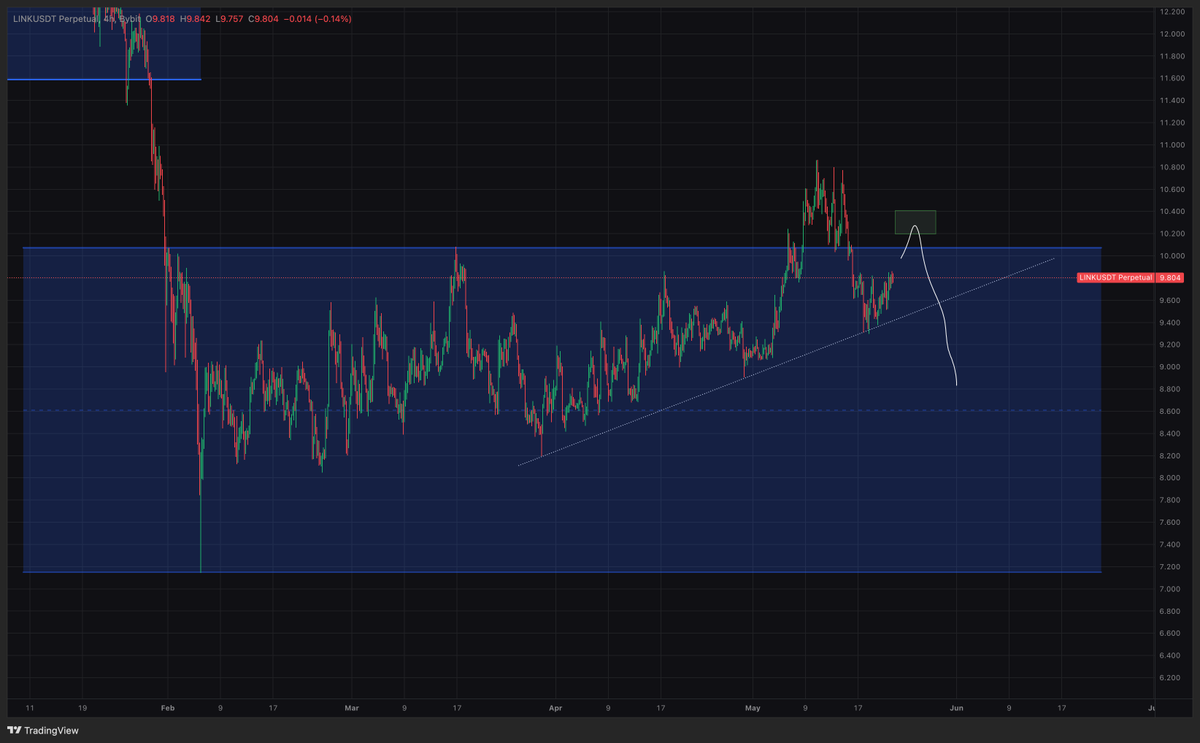Select the open value O9.818

pos(161,17)
